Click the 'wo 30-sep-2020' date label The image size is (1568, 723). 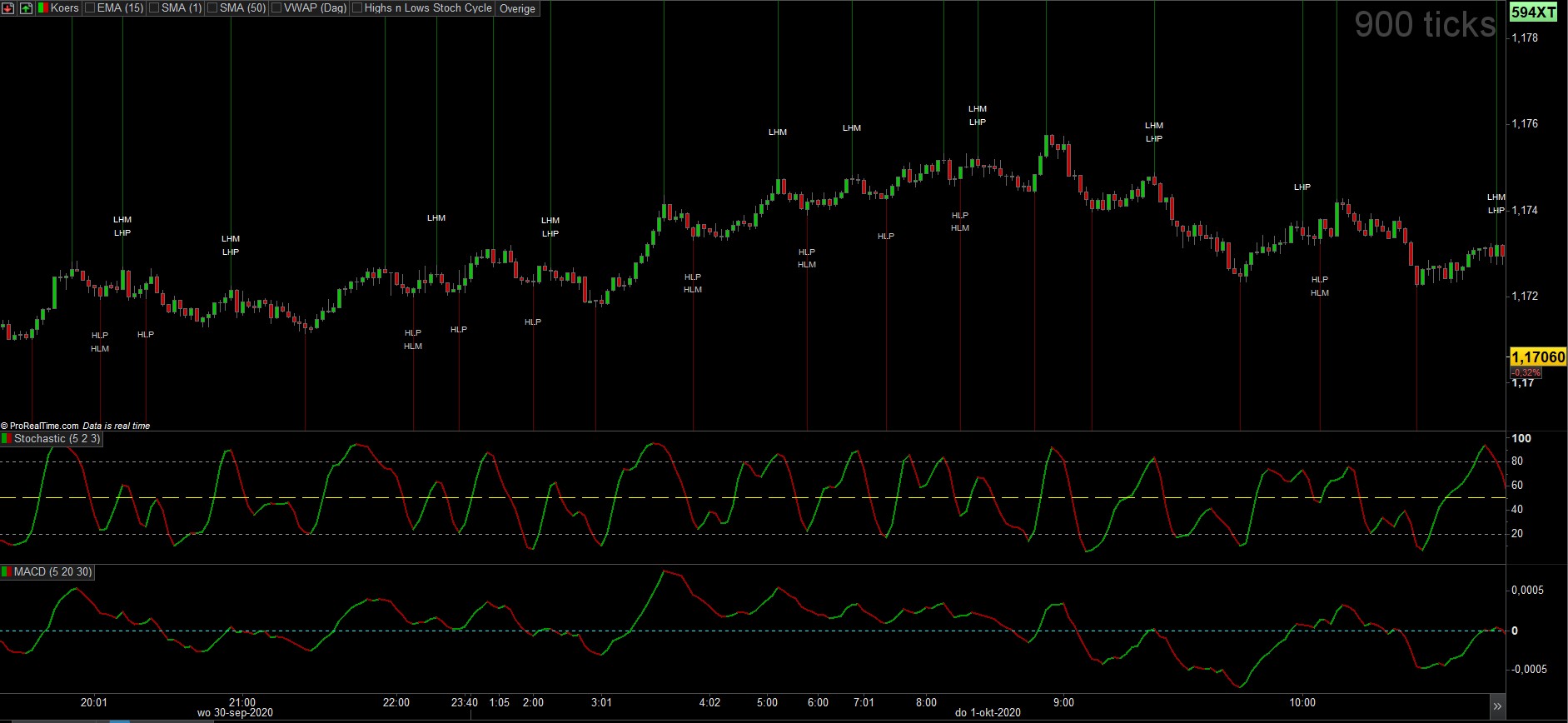coord(235,713)
